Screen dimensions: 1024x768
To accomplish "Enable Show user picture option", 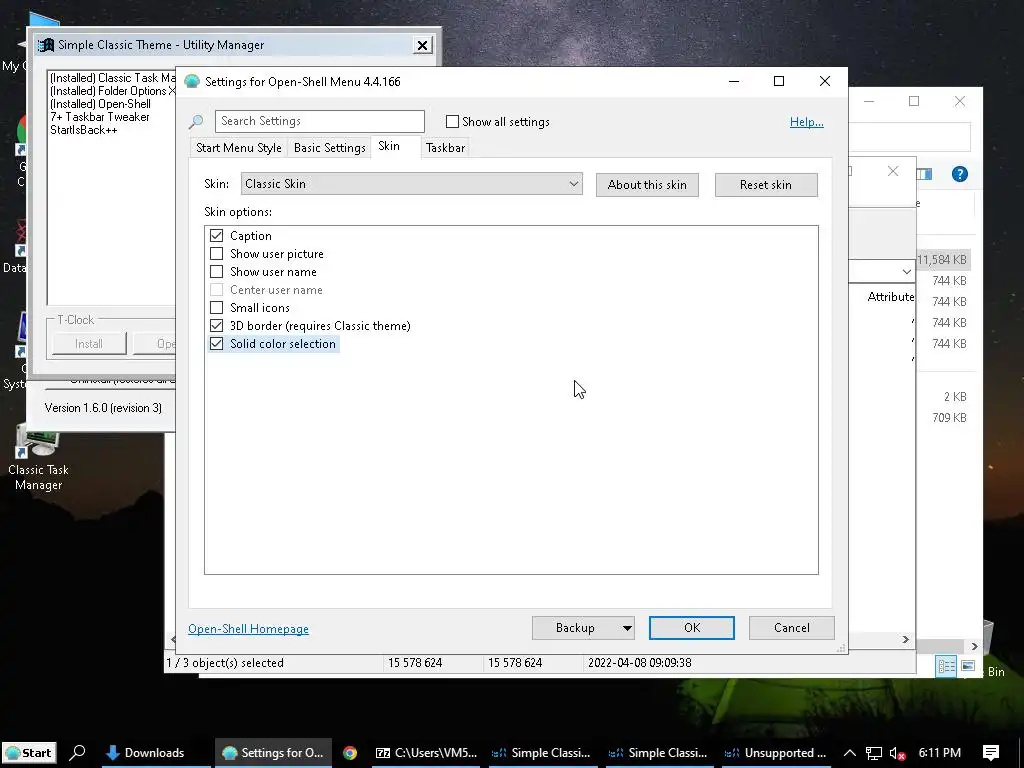I will (x=216, y=253).
